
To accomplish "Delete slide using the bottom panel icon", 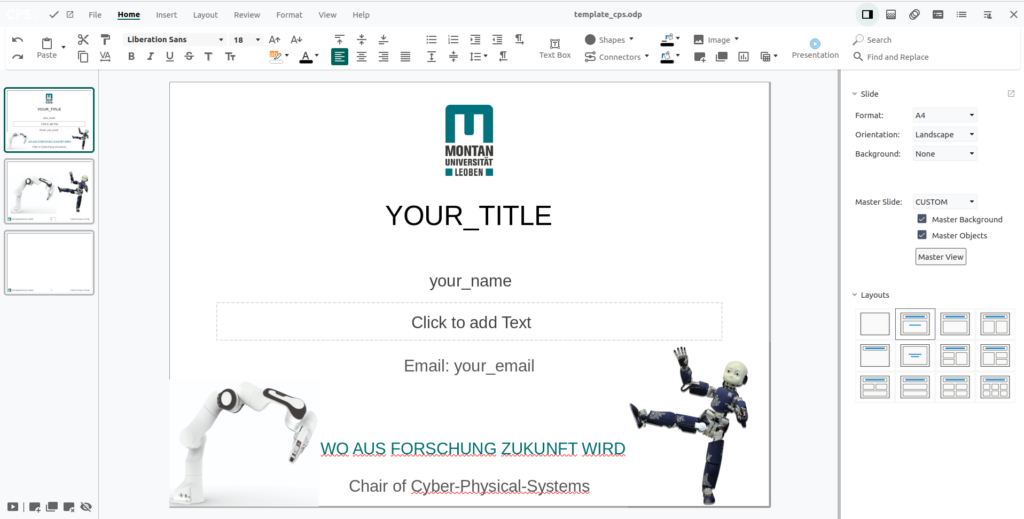I will (x=69, y=507).
